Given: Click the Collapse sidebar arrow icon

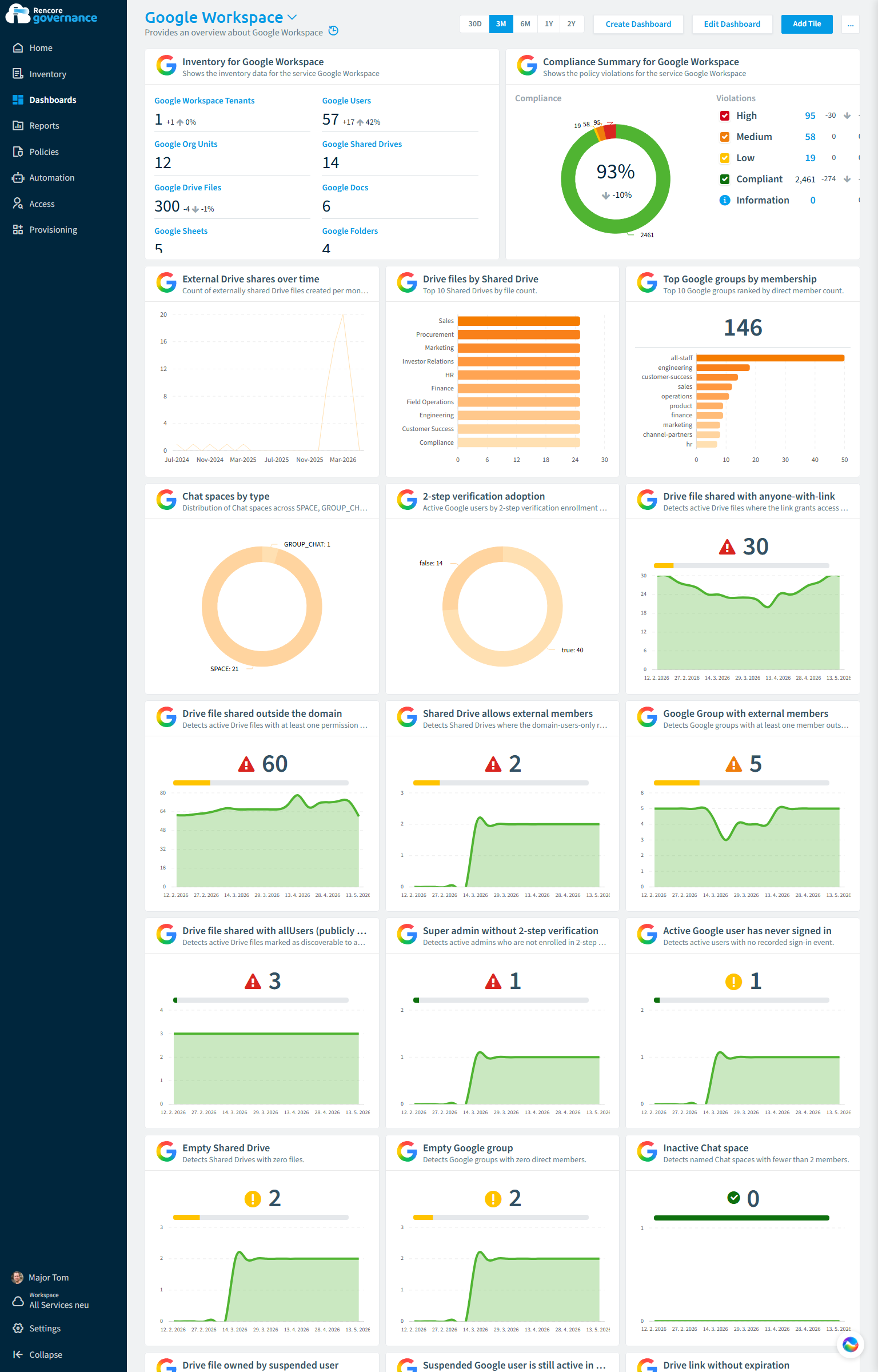Looking at the screenshot, I should point(18,1354).
